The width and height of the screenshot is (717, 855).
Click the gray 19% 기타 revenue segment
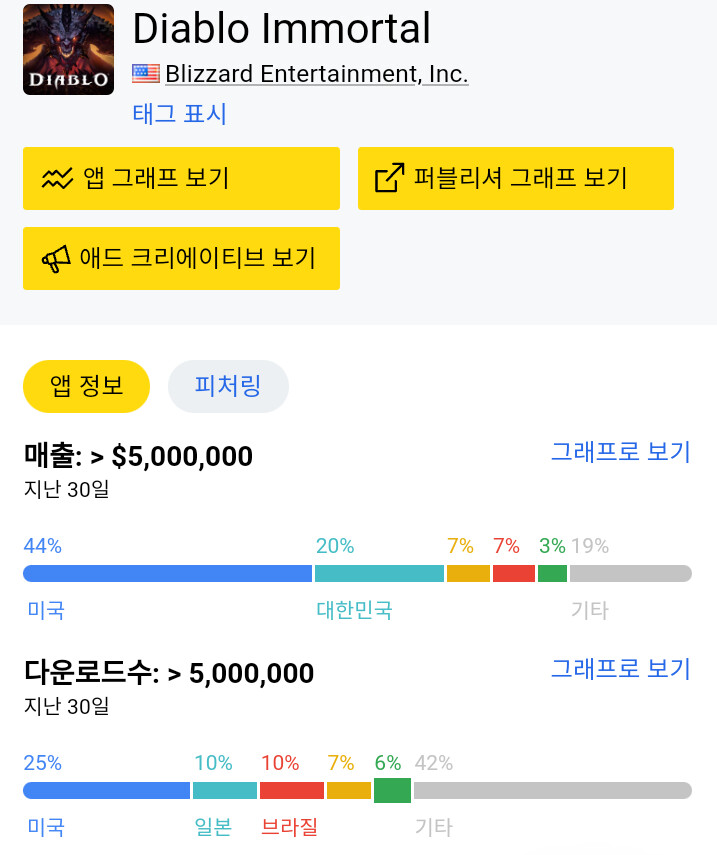click(x=630, y=574)
